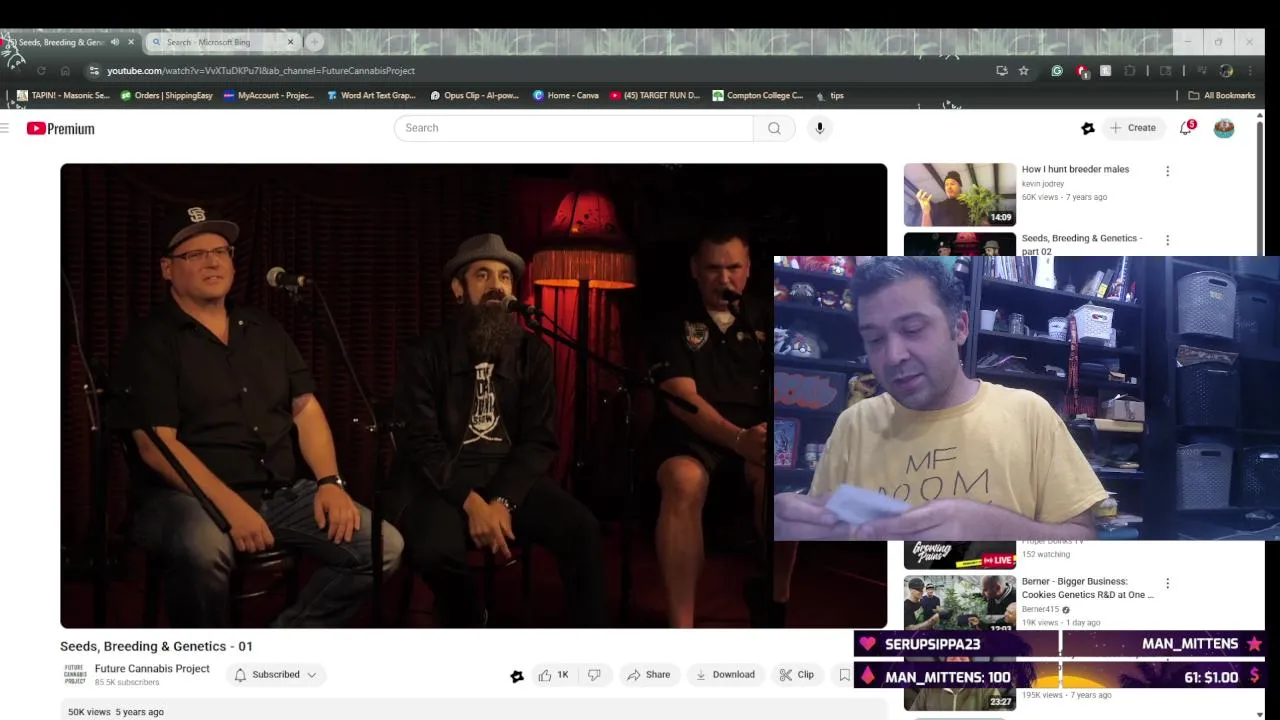Viewport: 1280px width, 720px height.
Task: Open the account avatar menu
Action: pos(1224,128)
